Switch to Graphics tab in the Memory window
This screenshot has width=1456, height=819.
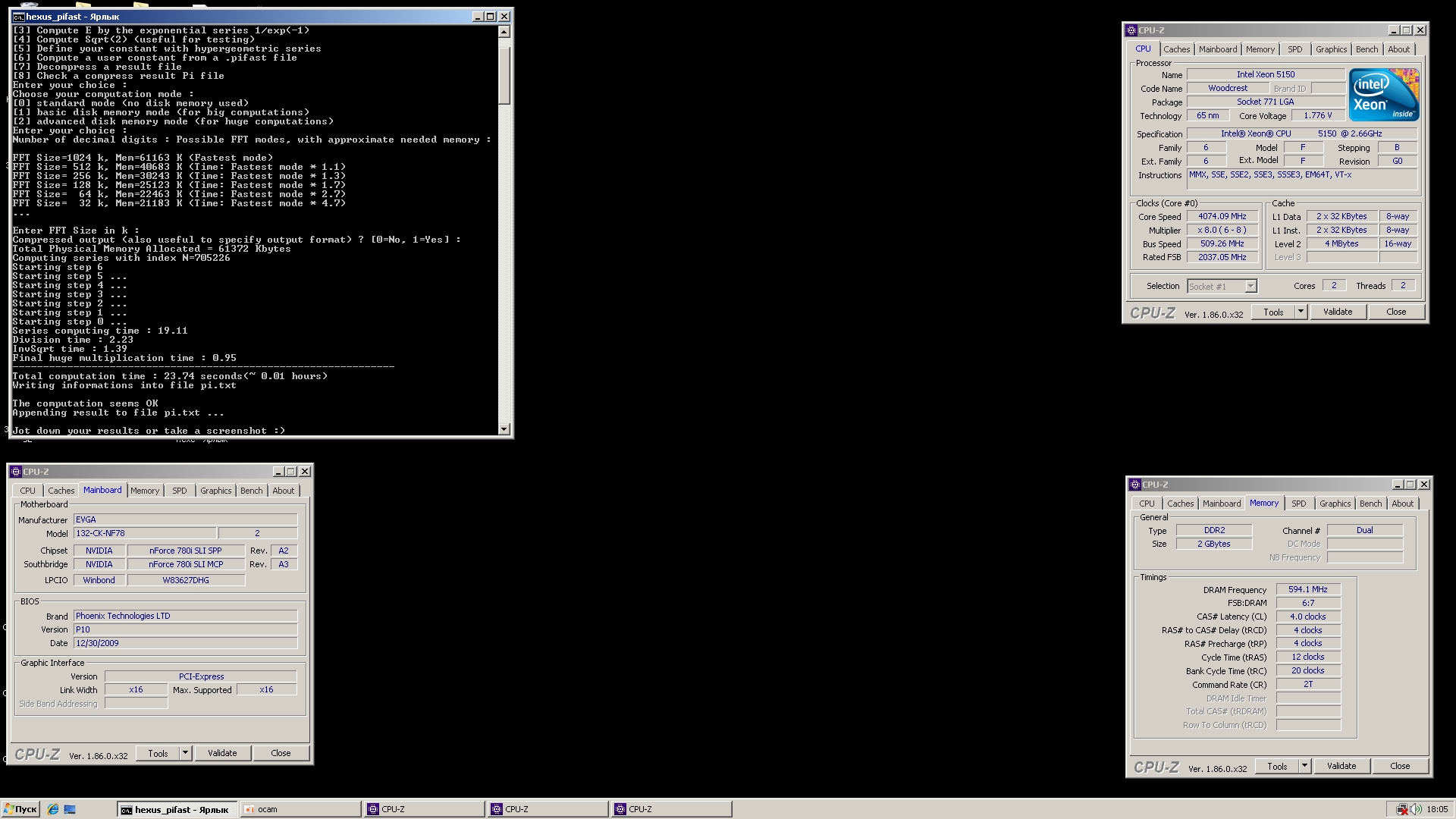[x=1335, y=504]
